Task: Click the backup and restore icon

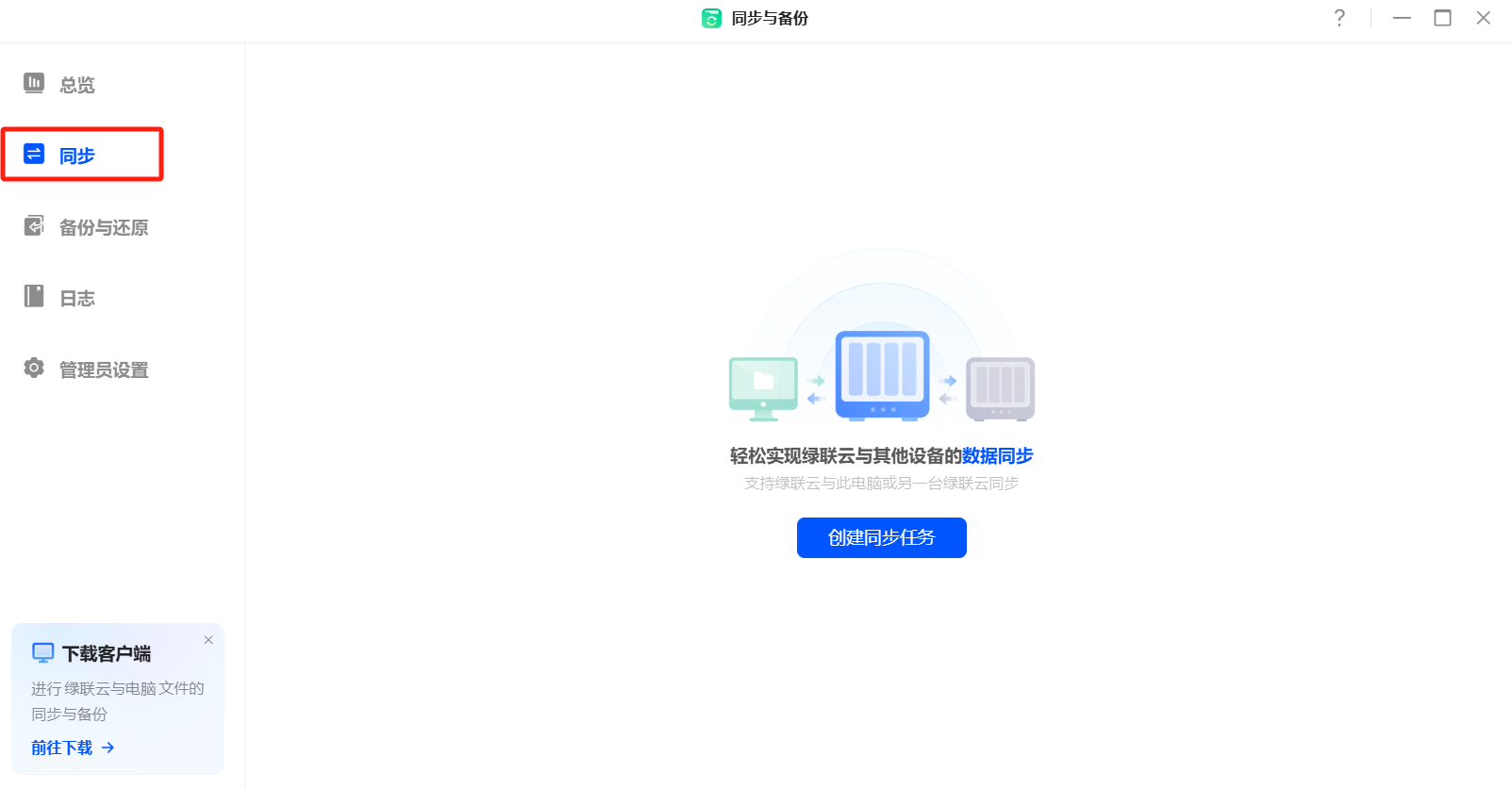Action: tap(34, 225)
